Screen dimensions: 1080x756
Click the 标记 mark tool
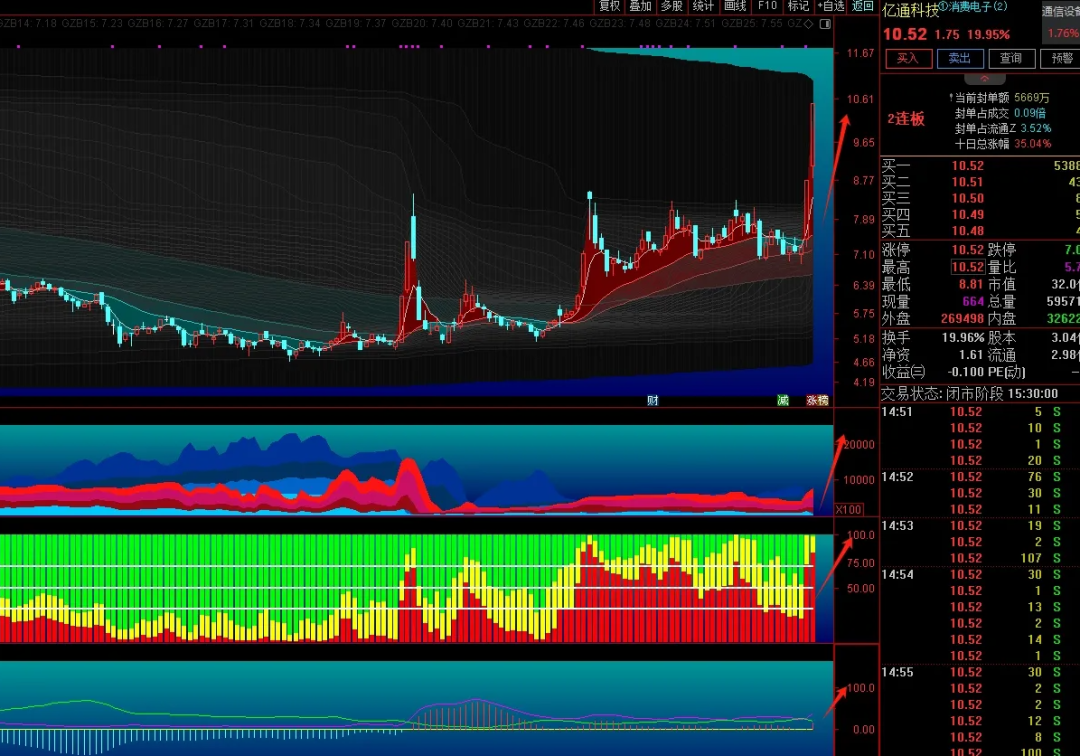(798, 6)
